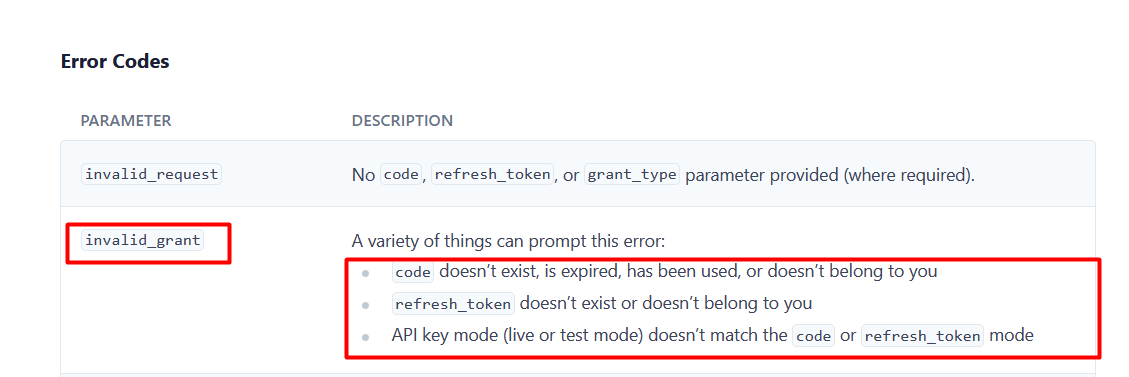1129x377 pixels.
Task: Click the bullet dot before the refresh_token line
Action: (x=366, y=305)
